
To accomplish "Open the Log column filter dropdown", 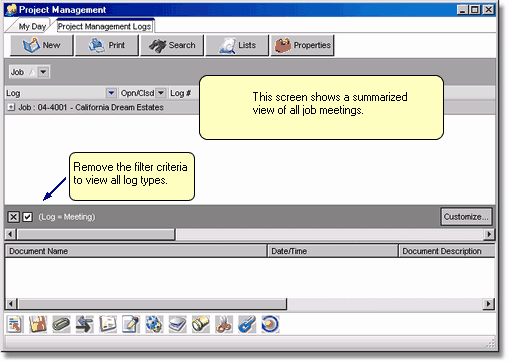I will pos(111,93).
